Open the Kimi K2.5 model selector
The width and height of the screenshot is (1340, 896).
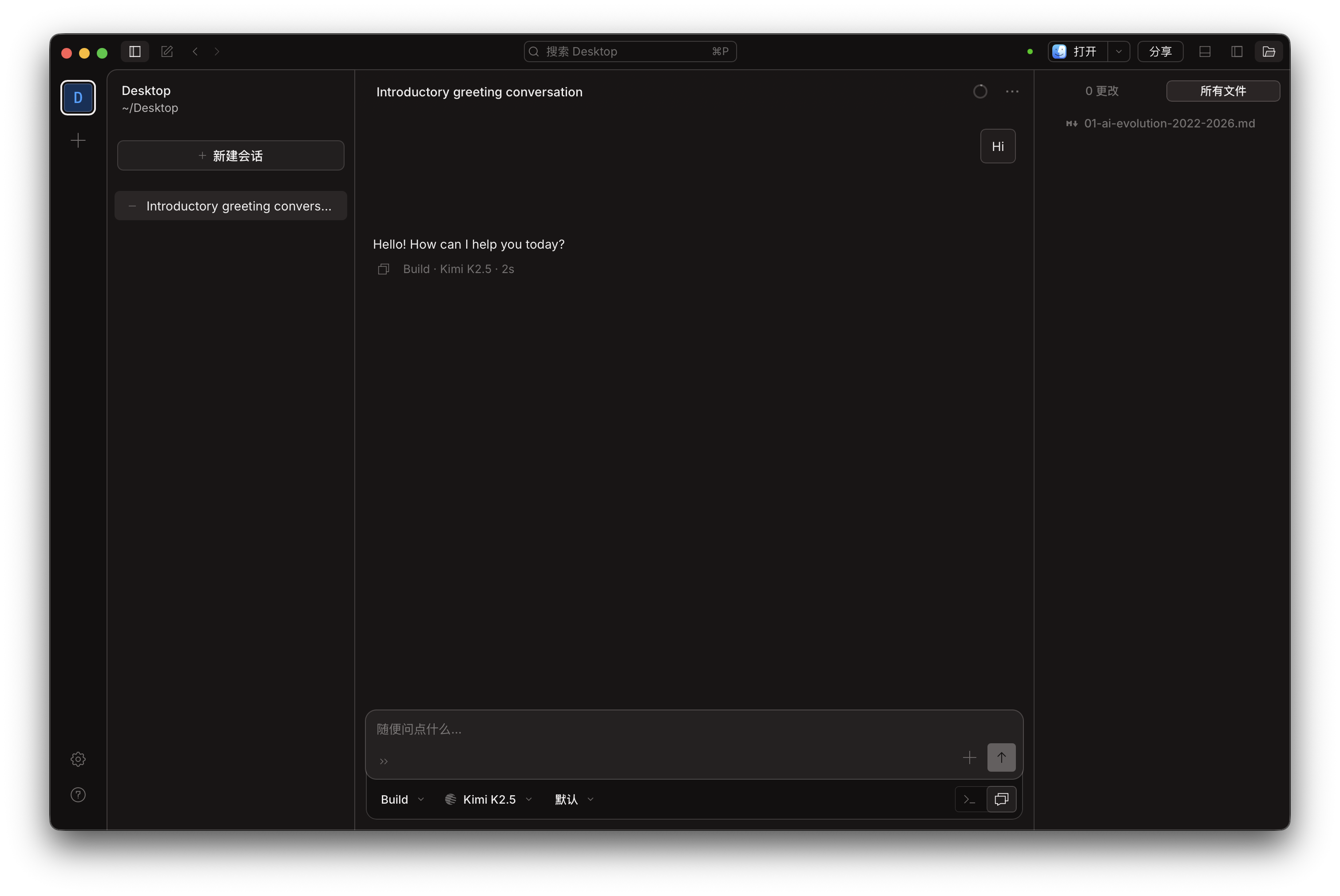point(489,799)
